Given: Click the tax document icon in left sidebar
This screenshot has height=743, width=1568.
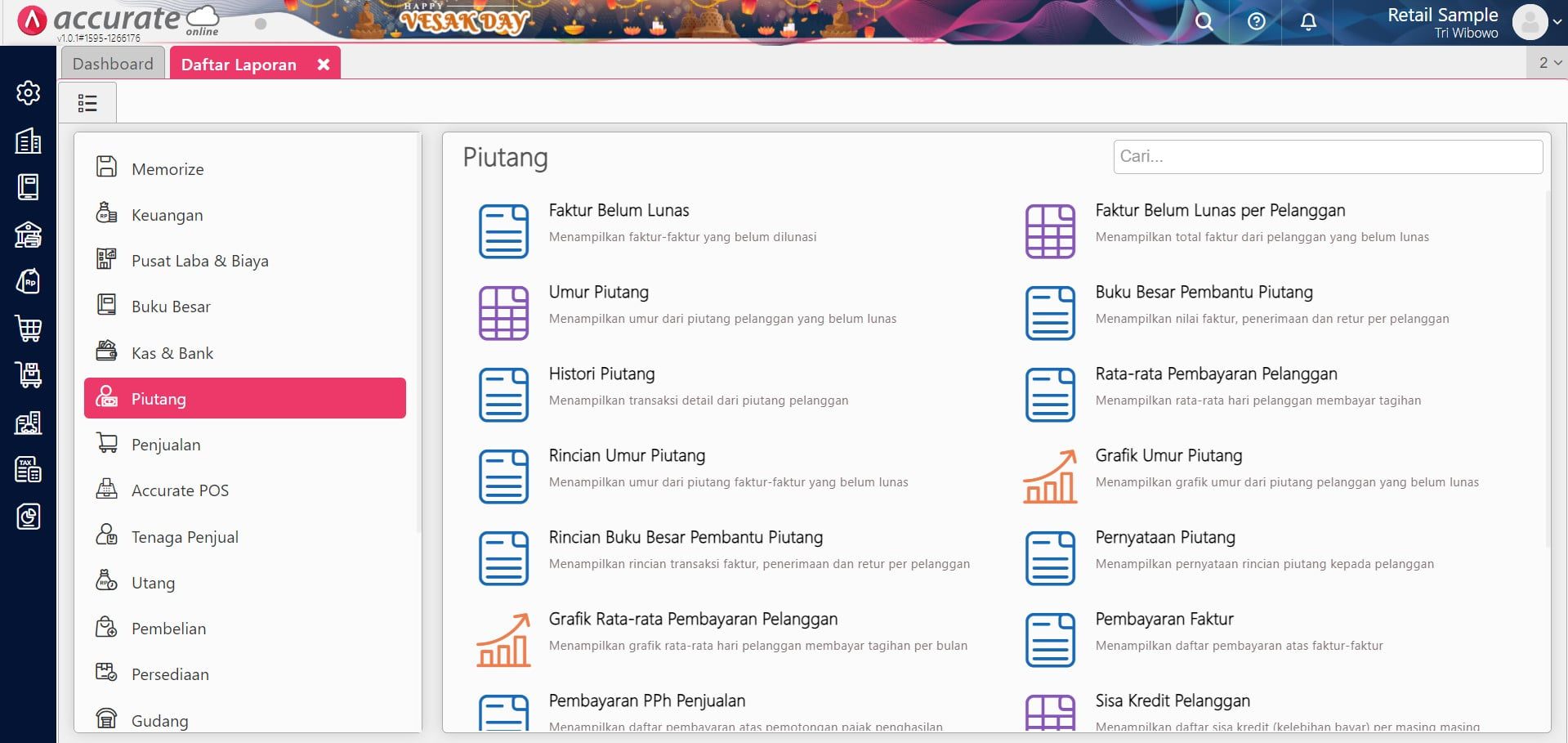Looking at the screenshot, I should (28, 469).
